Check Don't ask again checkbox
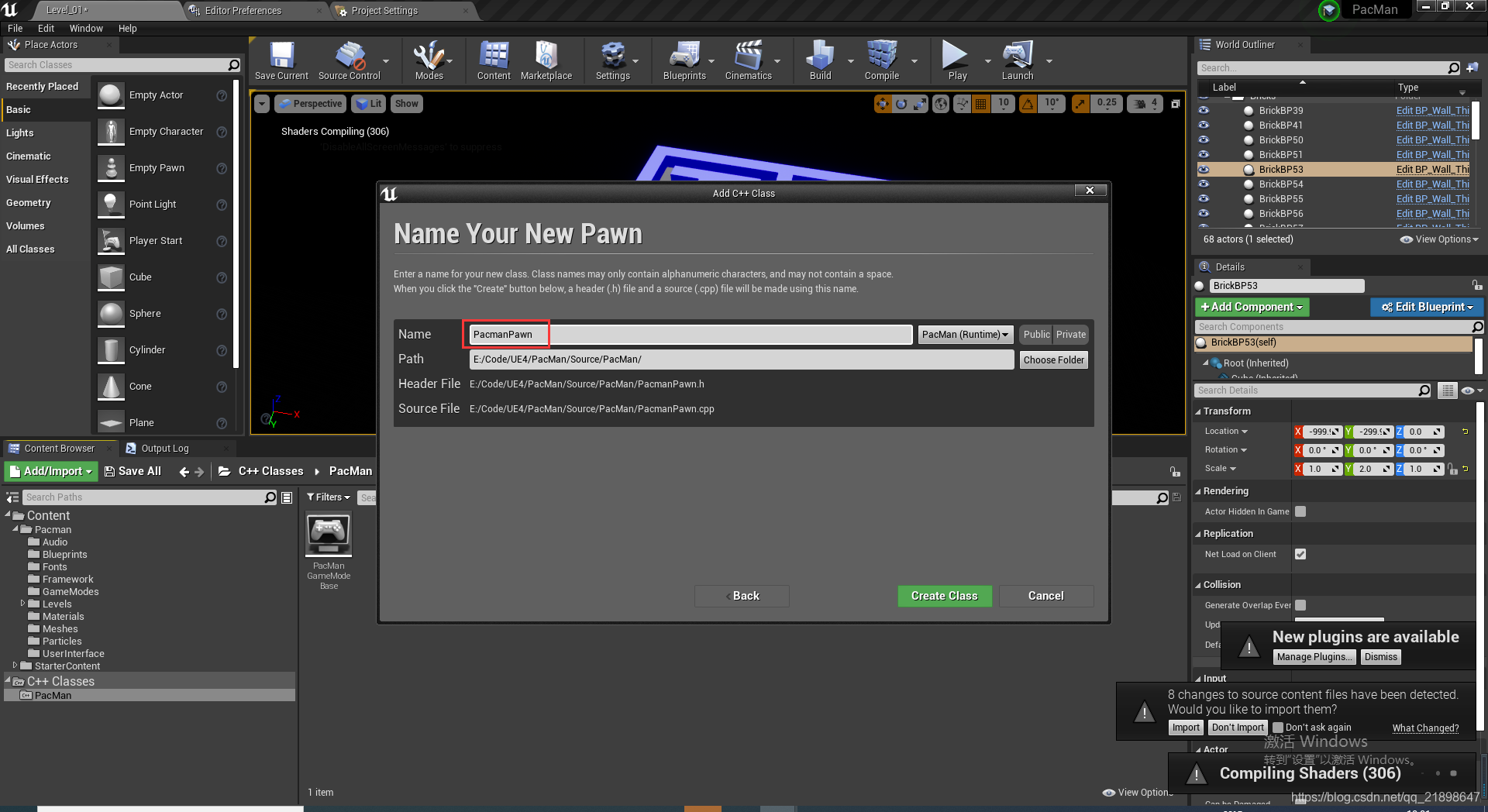 [x=1278, y=728]
